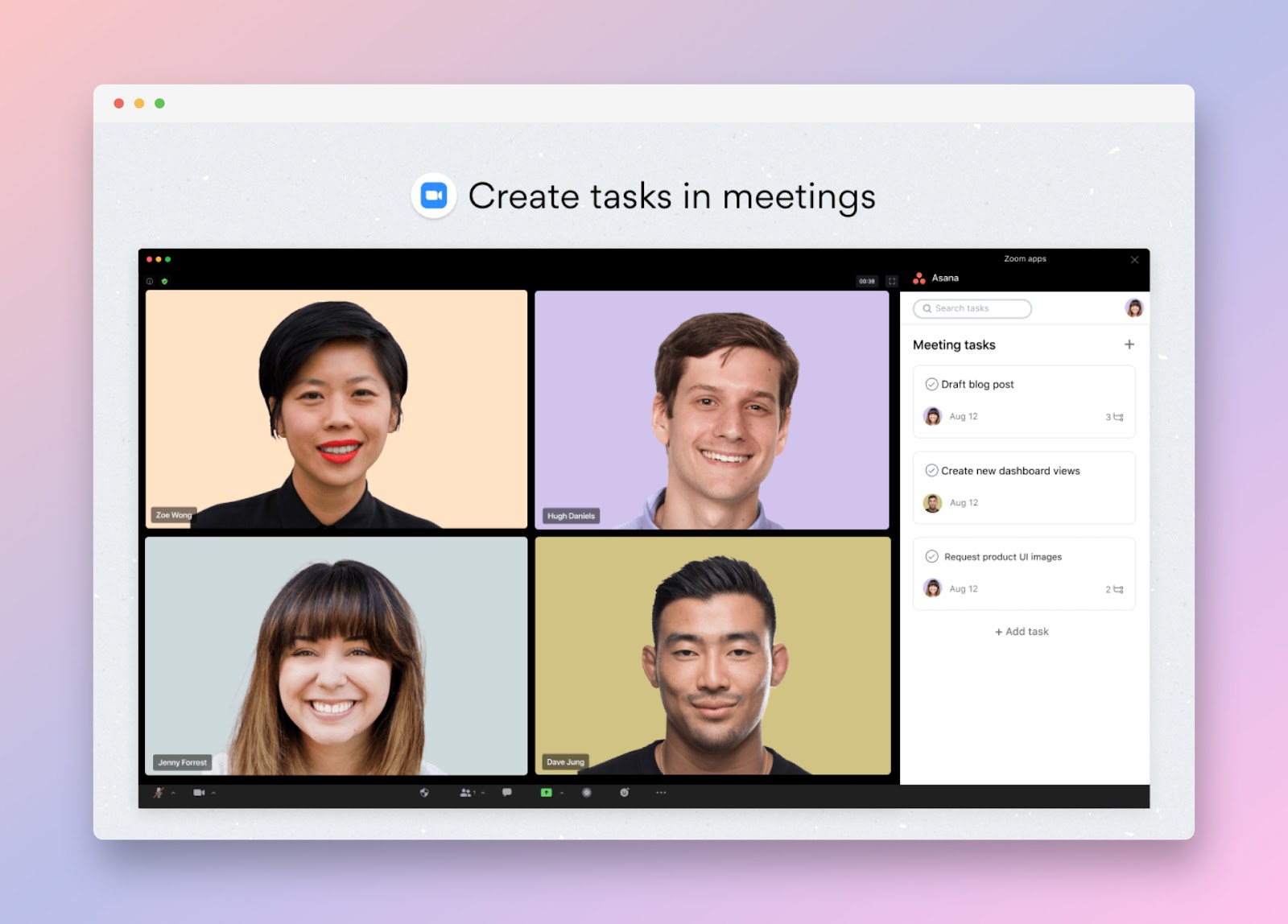Open the microphone selection chevron

[173, 794]
